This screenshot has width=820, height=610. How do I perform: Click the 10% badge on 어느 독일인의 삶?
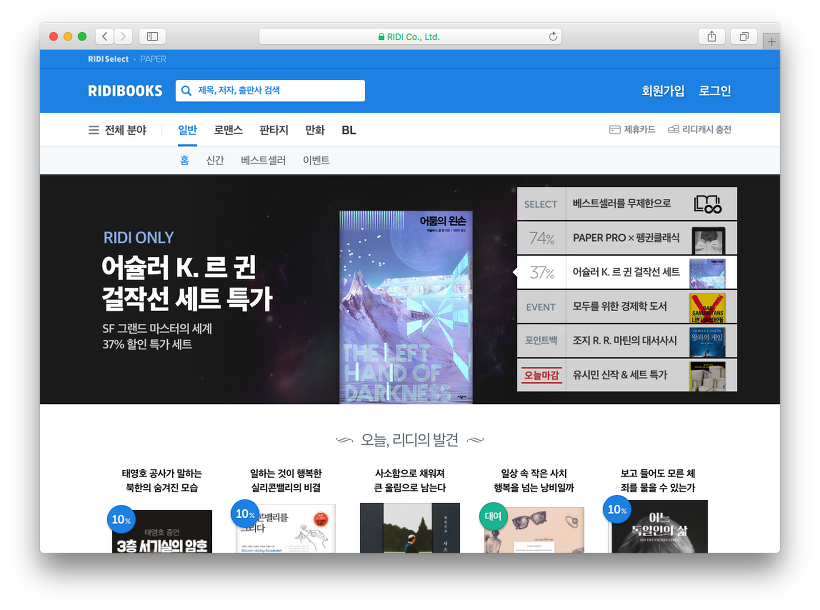click(617, 510)
